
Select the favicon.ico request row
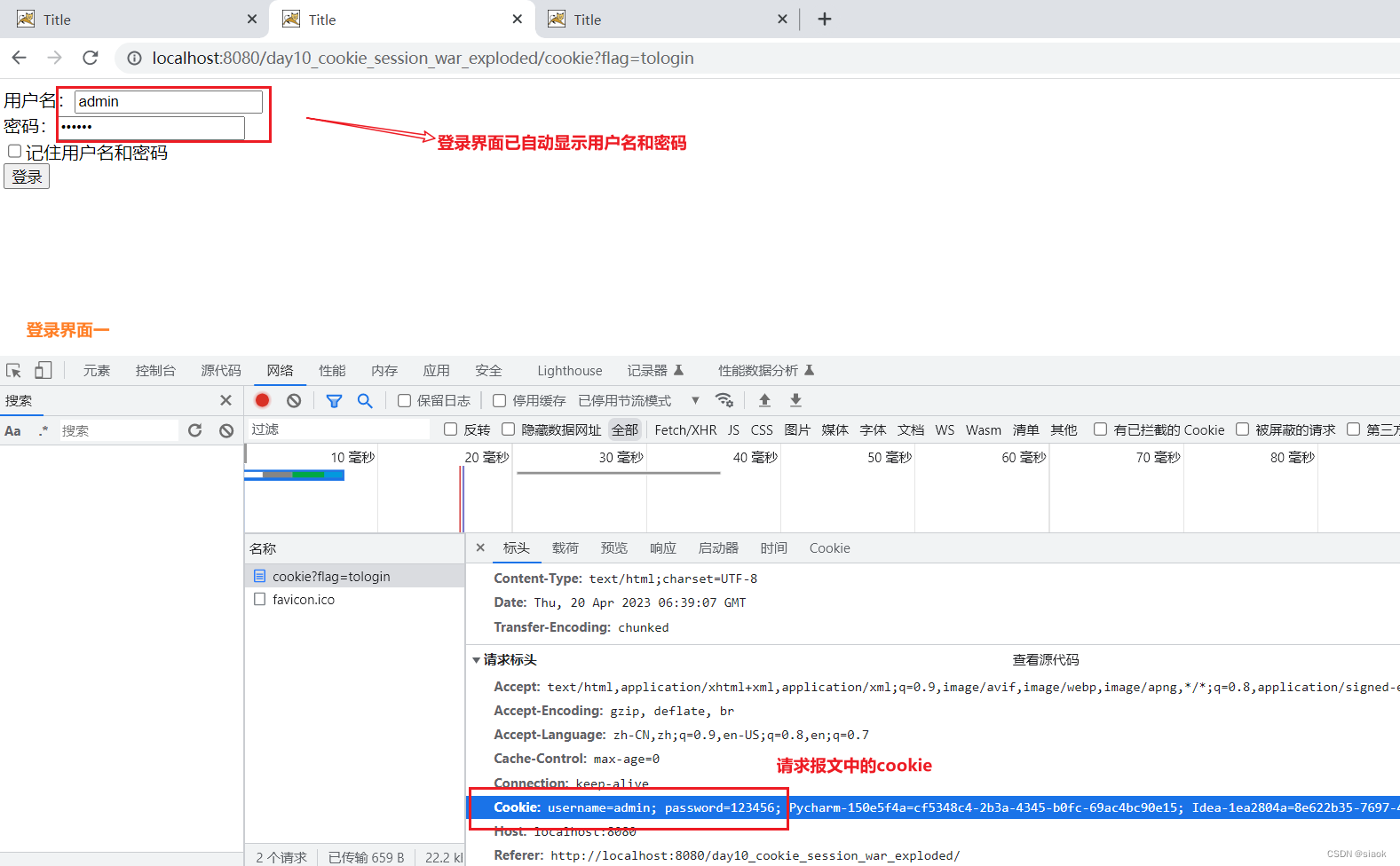click(x=354, y=599)
